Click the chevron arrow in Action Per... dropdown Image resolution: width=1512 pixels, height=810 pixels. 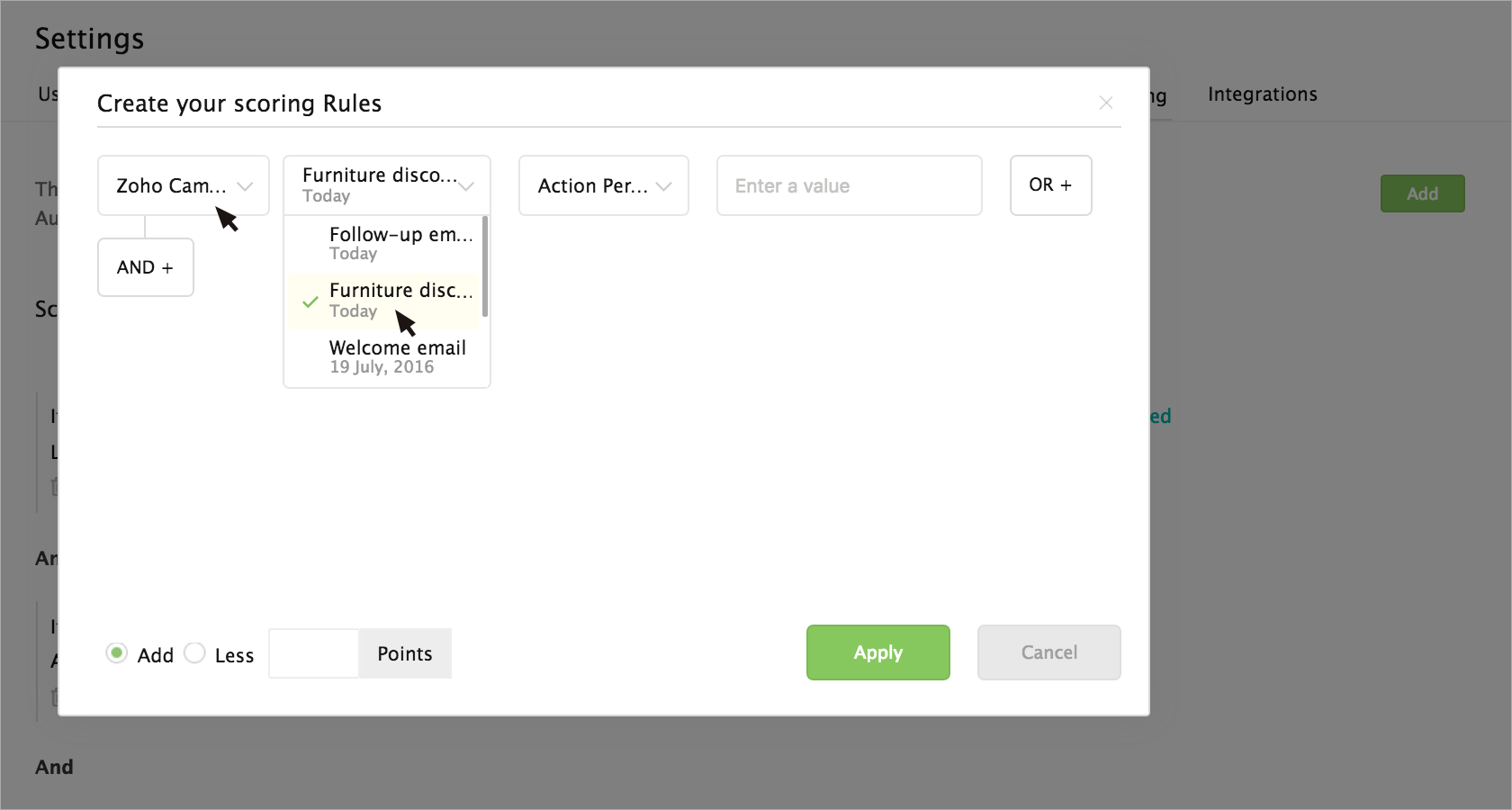pyautogui.click(x=664, y=186)
